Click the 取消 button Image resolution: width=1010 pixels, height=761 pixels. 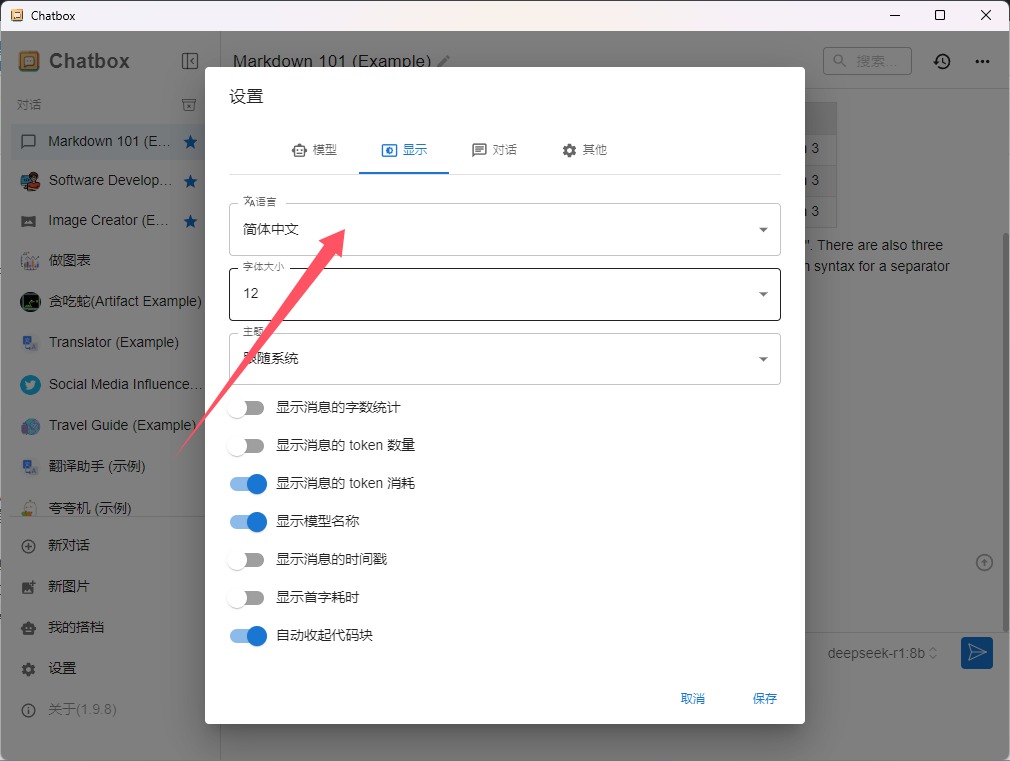click(x=692, y=698)
